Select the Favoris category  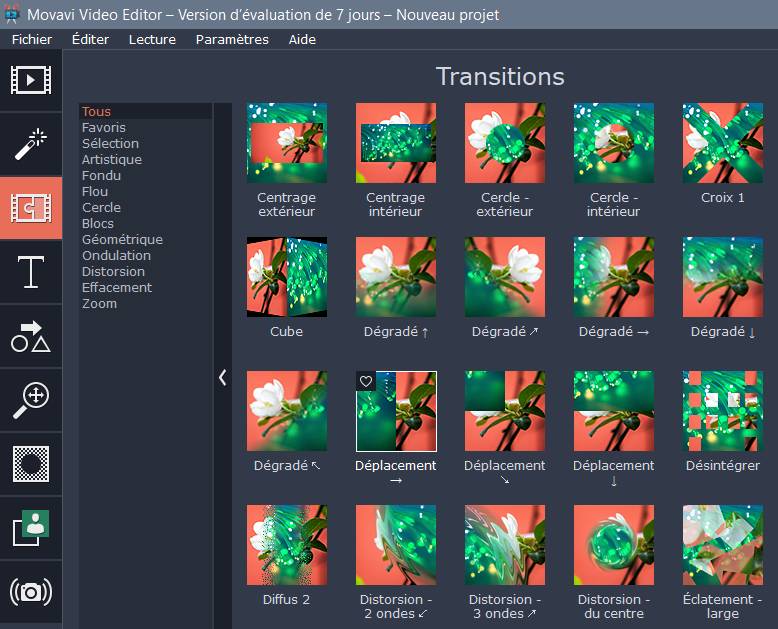[x=145, y=127]
